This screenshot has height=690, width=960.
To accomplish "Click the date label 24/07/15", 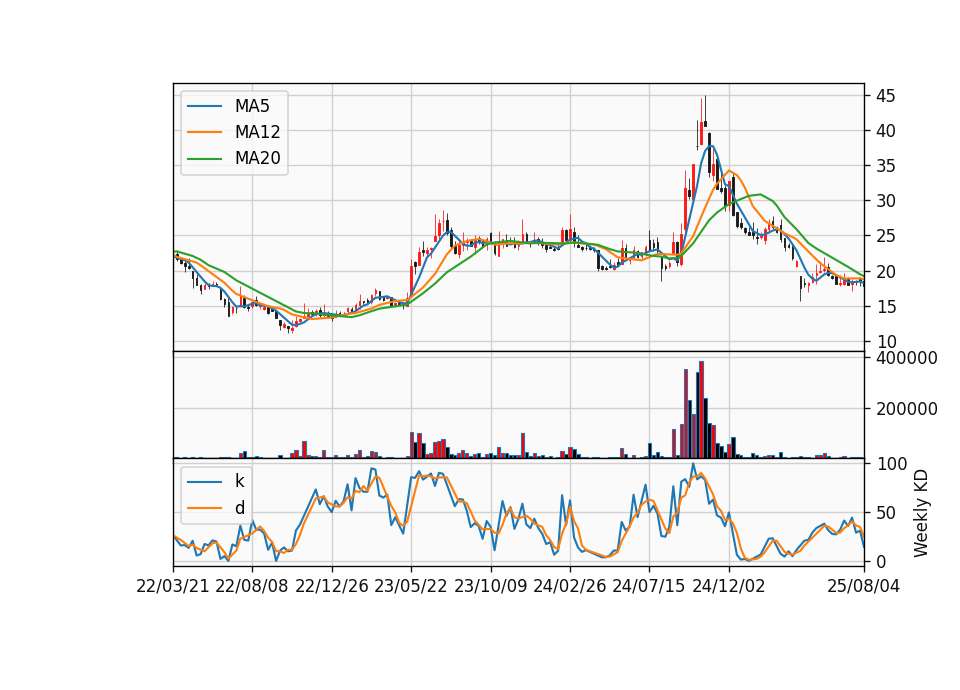I will pos(649,586).
